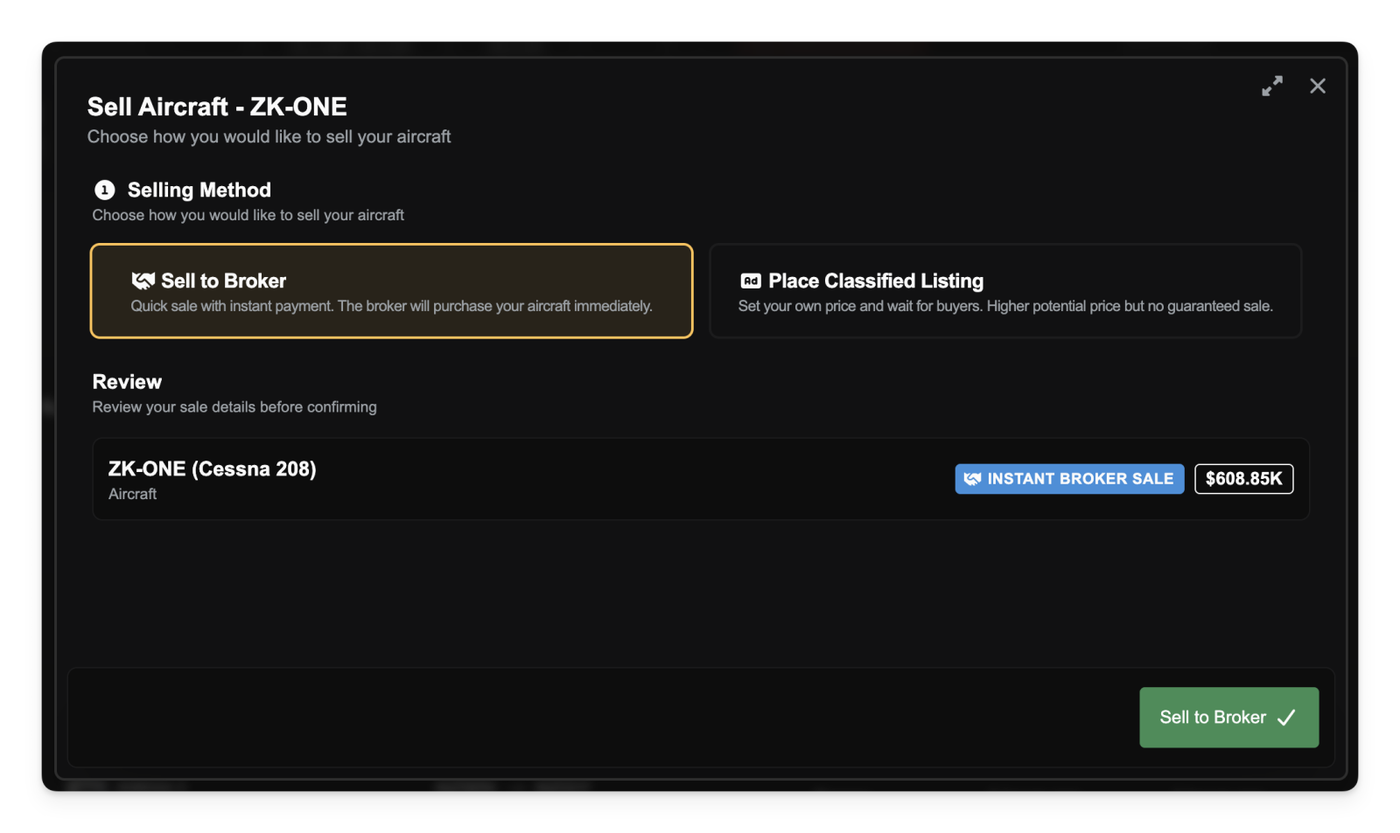Click the handshake icon in the blue badge

tap(972, 479)
